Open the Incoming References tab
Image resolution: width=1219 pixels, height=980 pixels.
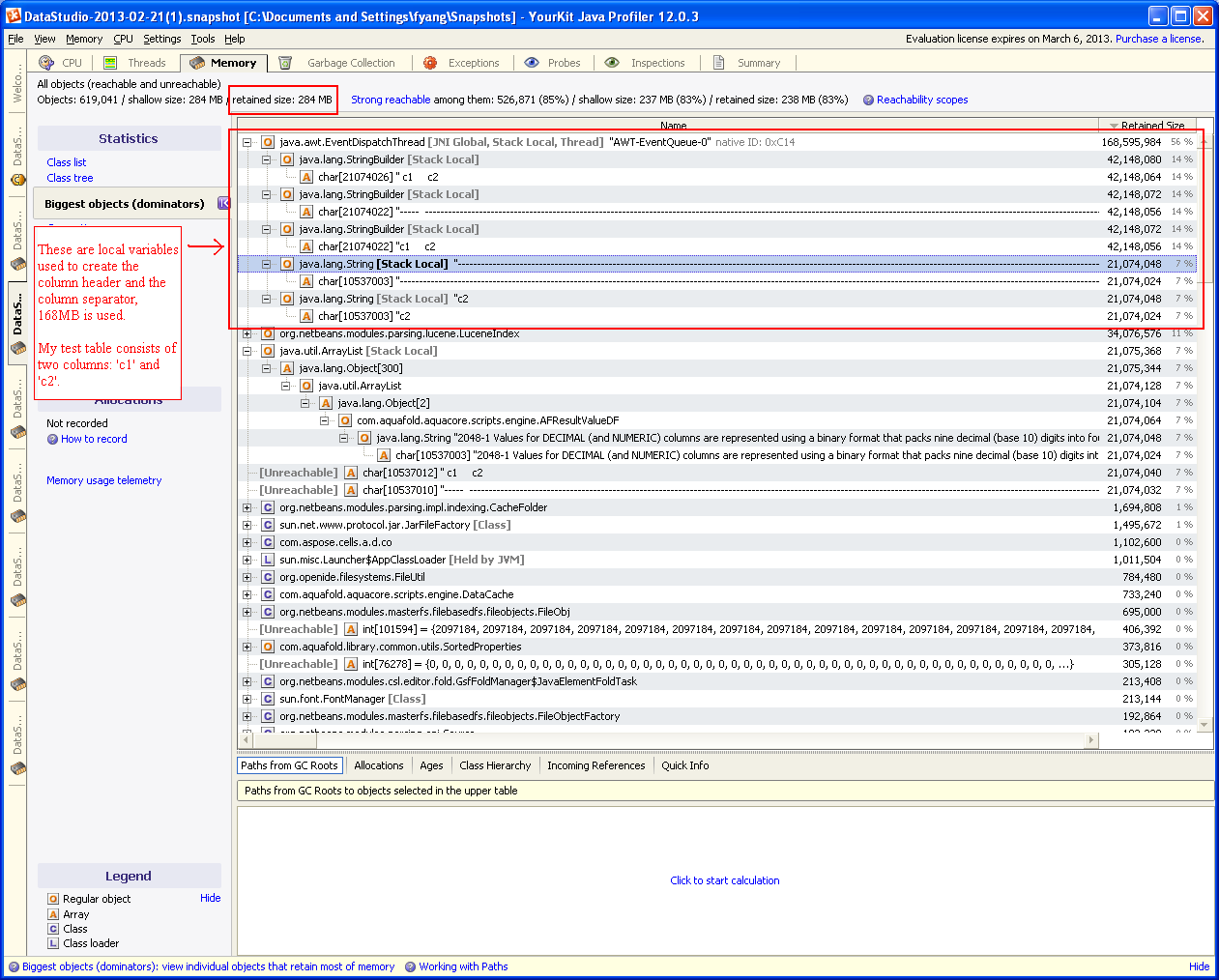coord(595,765)
